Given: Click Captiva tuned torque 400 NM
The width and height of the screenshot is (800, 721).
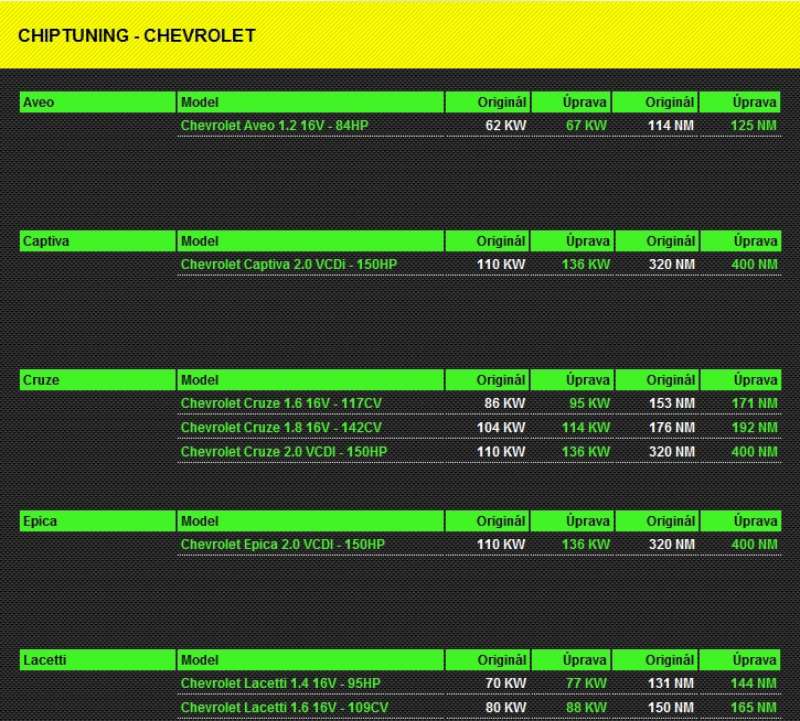Looking at the screenshot, I should 755,264.
